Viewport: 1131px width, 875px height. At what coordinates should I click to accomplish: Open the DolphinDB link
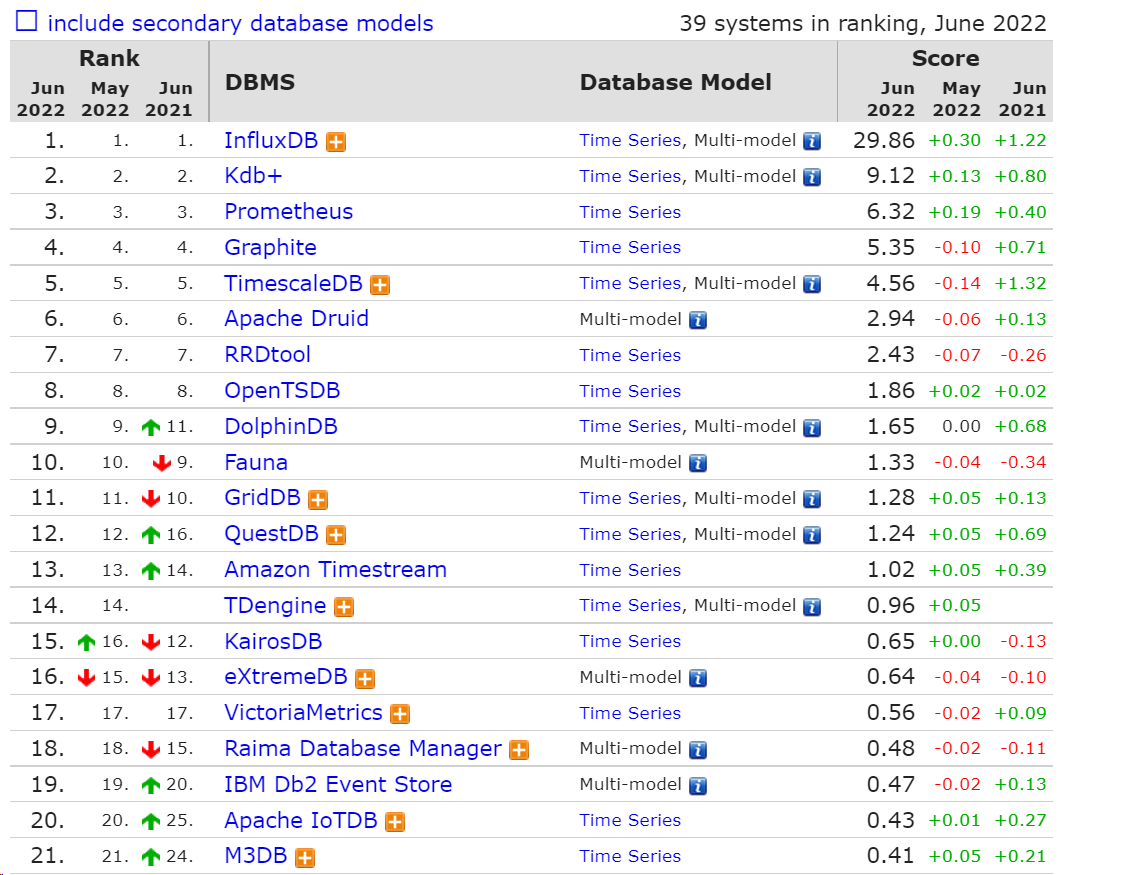281,426
